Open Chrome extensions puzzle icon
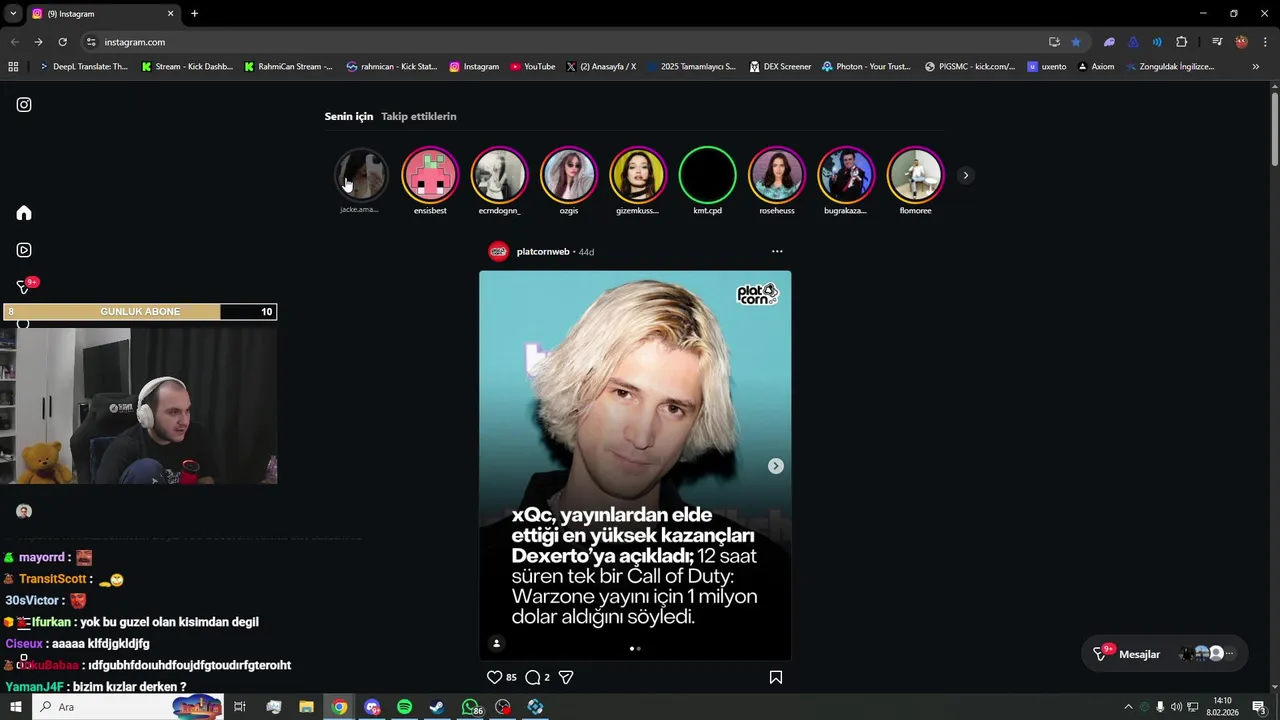The width and height of the screenshot is (1280, 720). pyautogui.click(x=1181, y=42)
